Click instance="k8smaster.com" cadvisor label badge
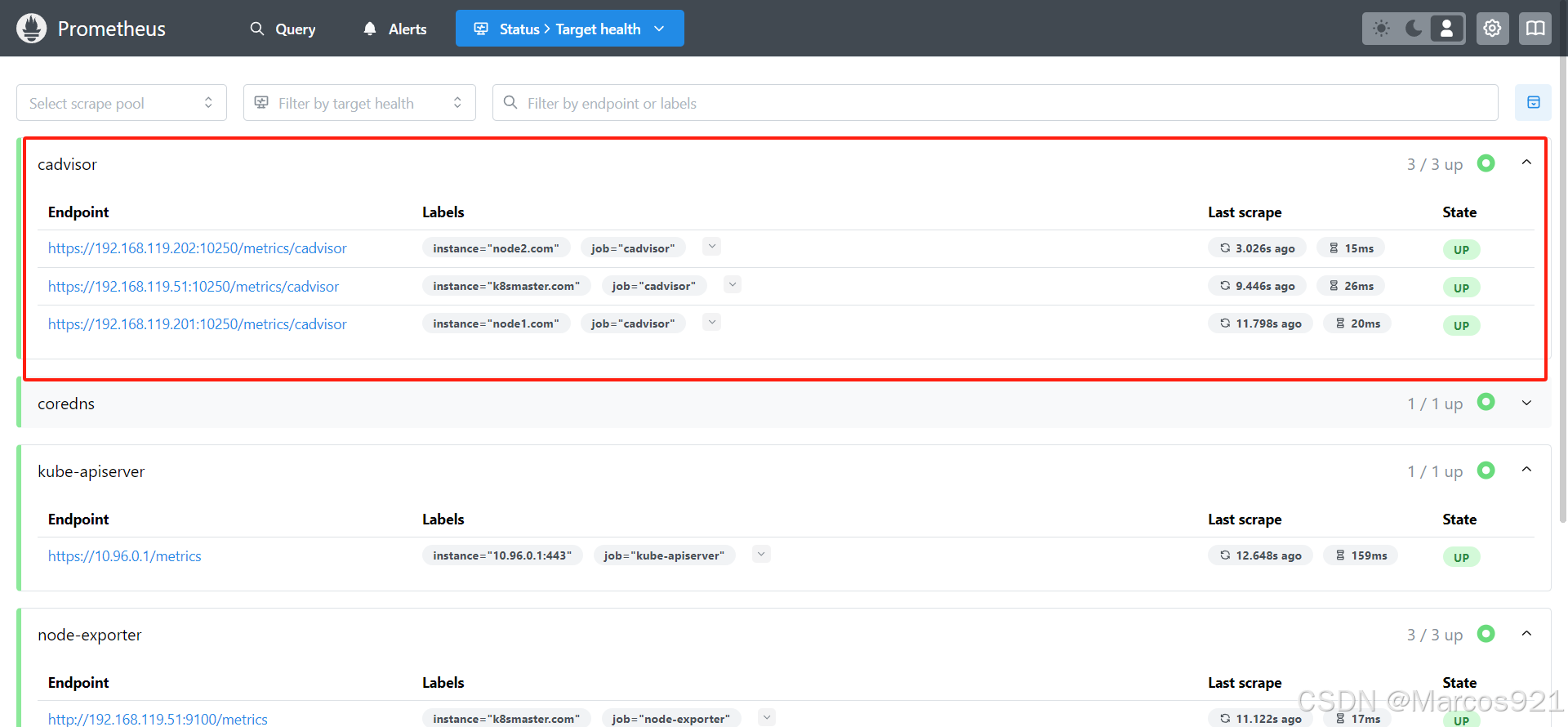 pyautogui.click(x=506, y=286)
